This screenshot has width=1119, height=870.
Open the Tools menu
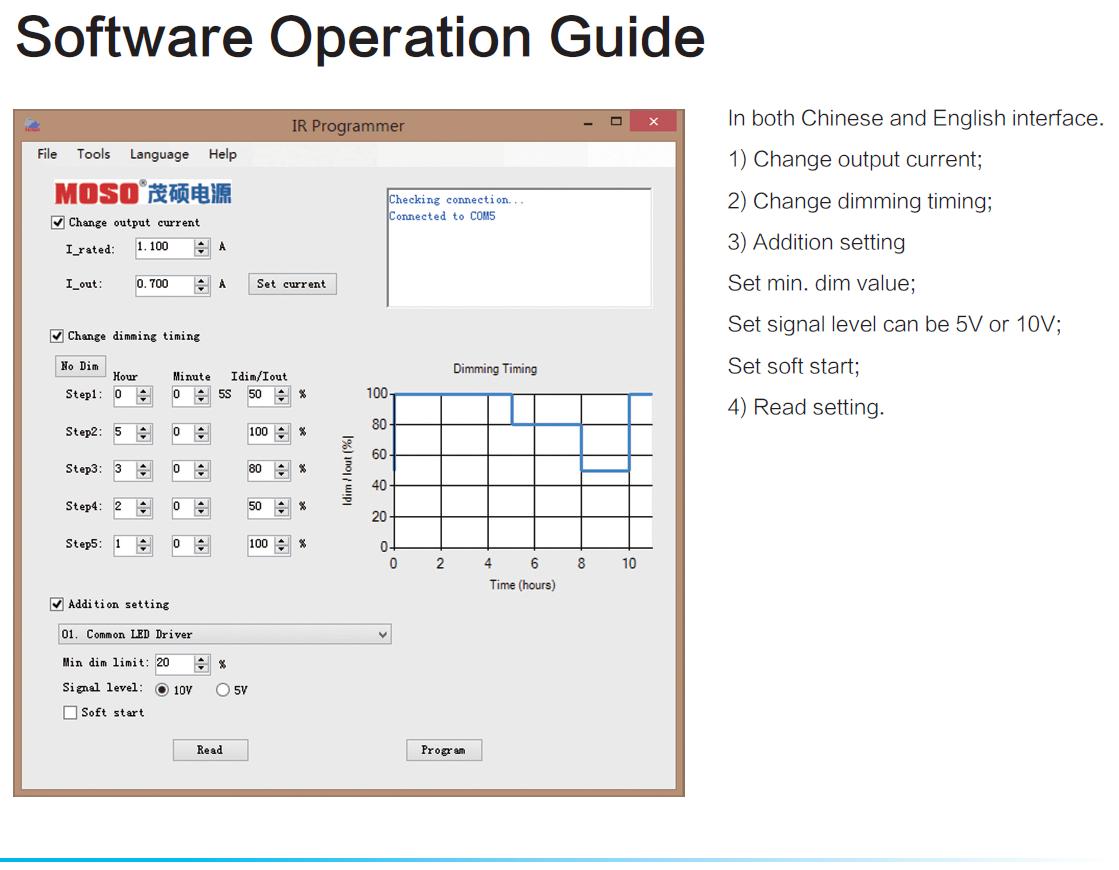point(93,154)
